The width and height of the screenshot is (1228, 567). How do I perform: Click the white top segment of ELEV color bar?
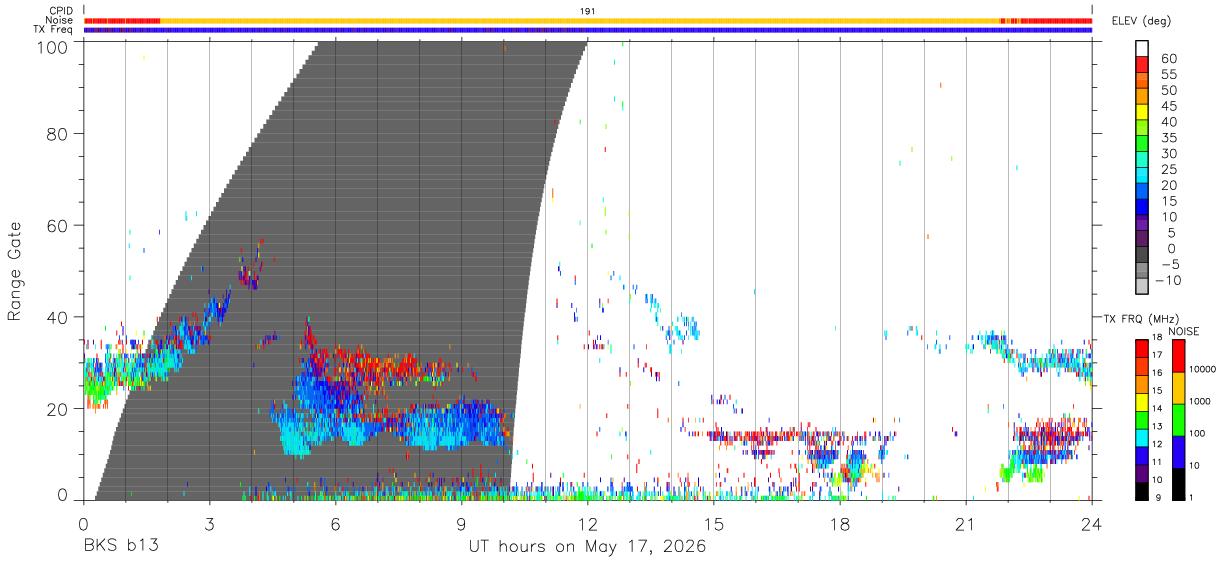1142,48
